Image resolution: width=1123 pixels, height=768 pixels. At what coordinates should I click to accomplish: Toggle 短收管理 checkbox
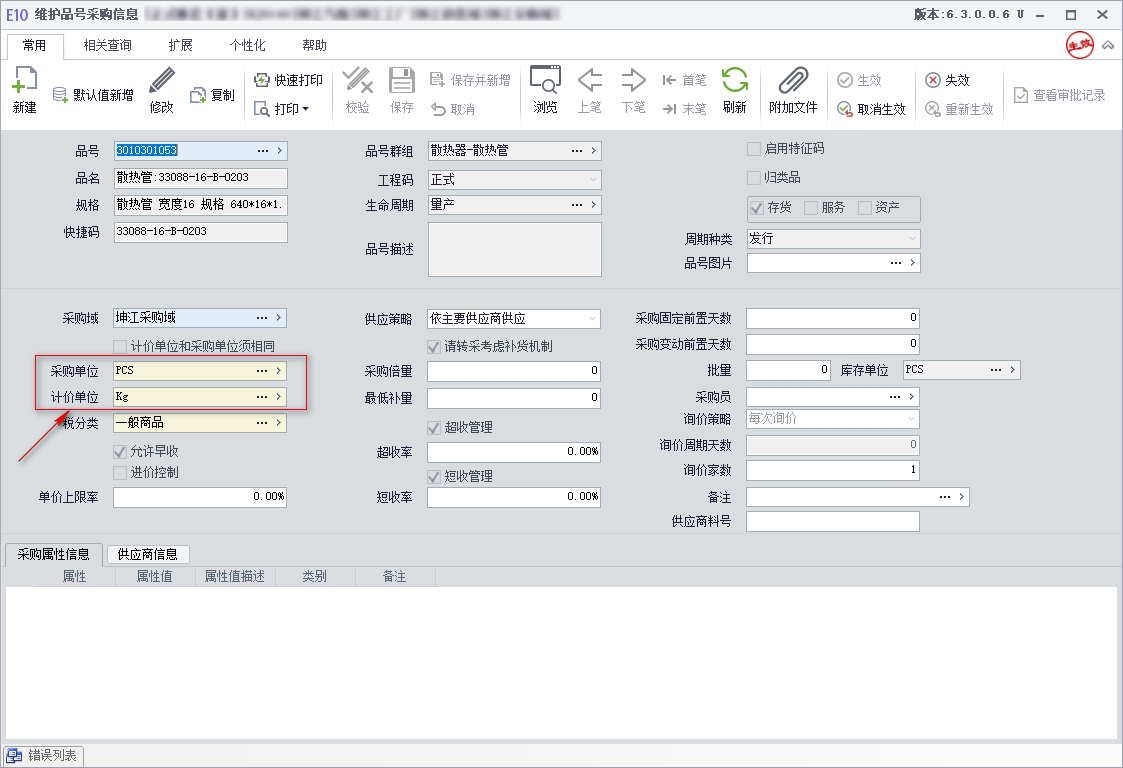click(x=434, y=476)
